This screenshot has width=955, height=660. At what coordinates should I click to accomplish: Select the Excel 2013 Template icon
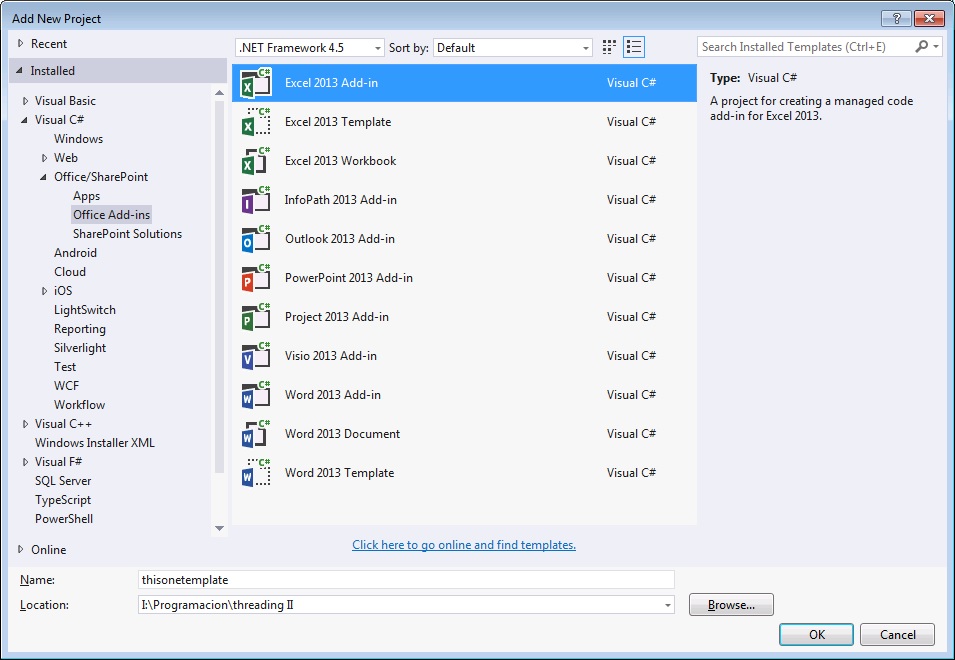[x=256, y=122]
